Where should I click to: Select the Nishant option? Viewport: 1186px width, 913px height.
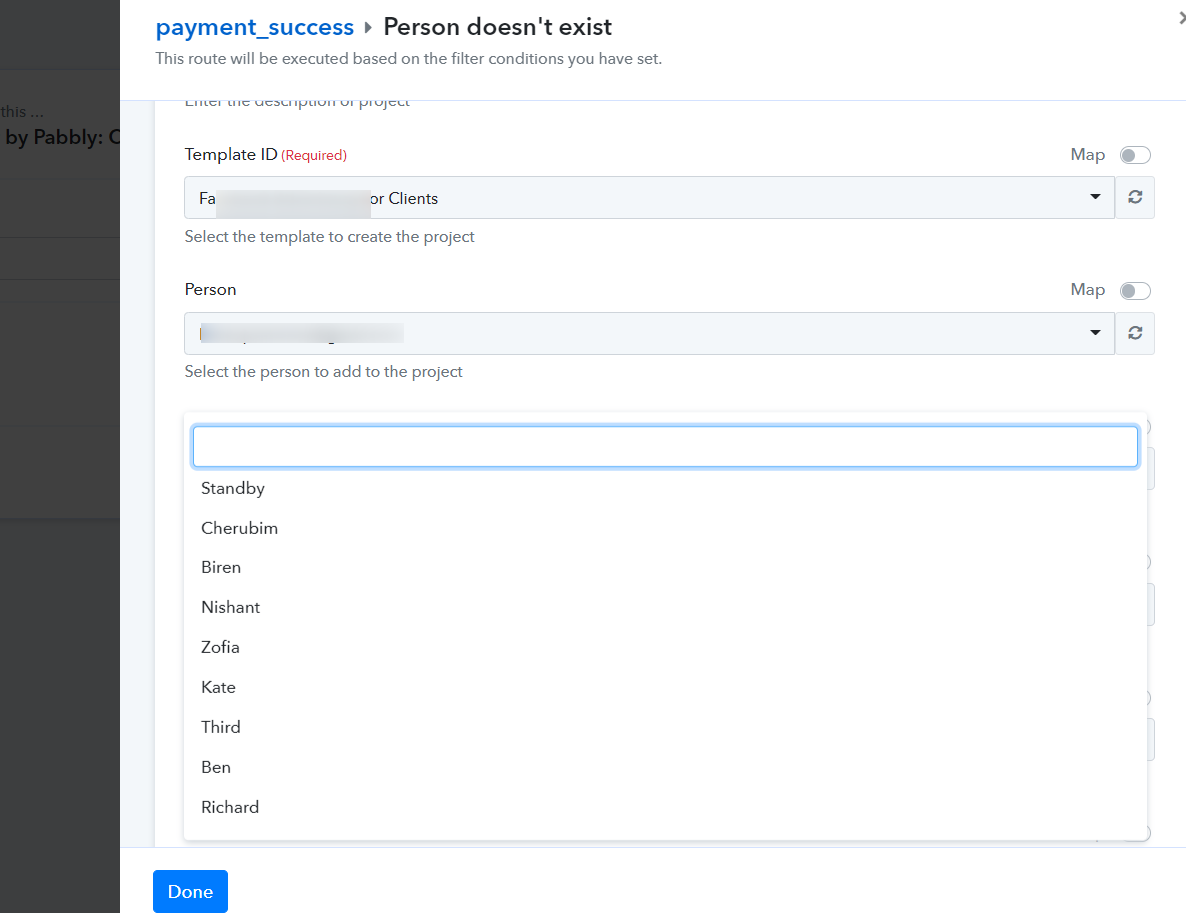pos(230,607)
